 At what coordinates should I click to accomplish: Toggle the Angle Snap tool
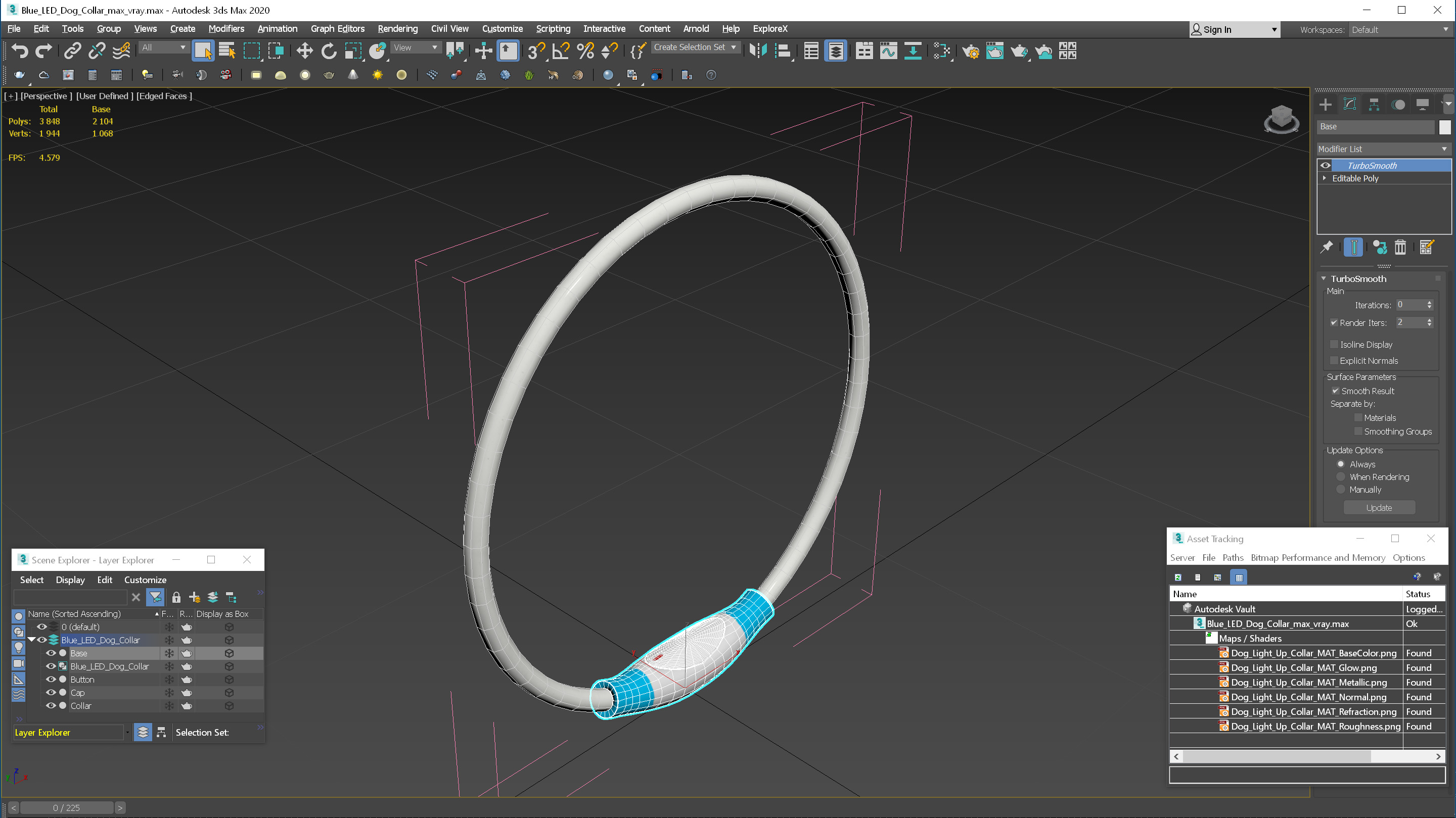point(561,52)
